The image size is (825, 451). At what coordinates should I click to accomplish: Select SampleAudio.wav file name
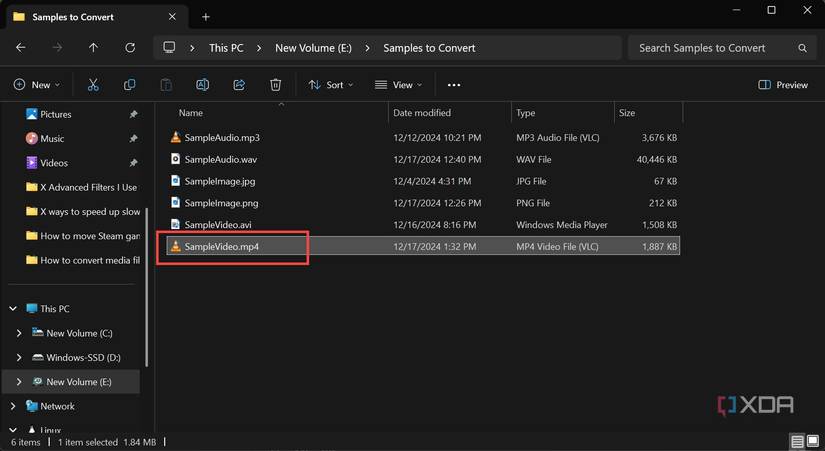220,159
